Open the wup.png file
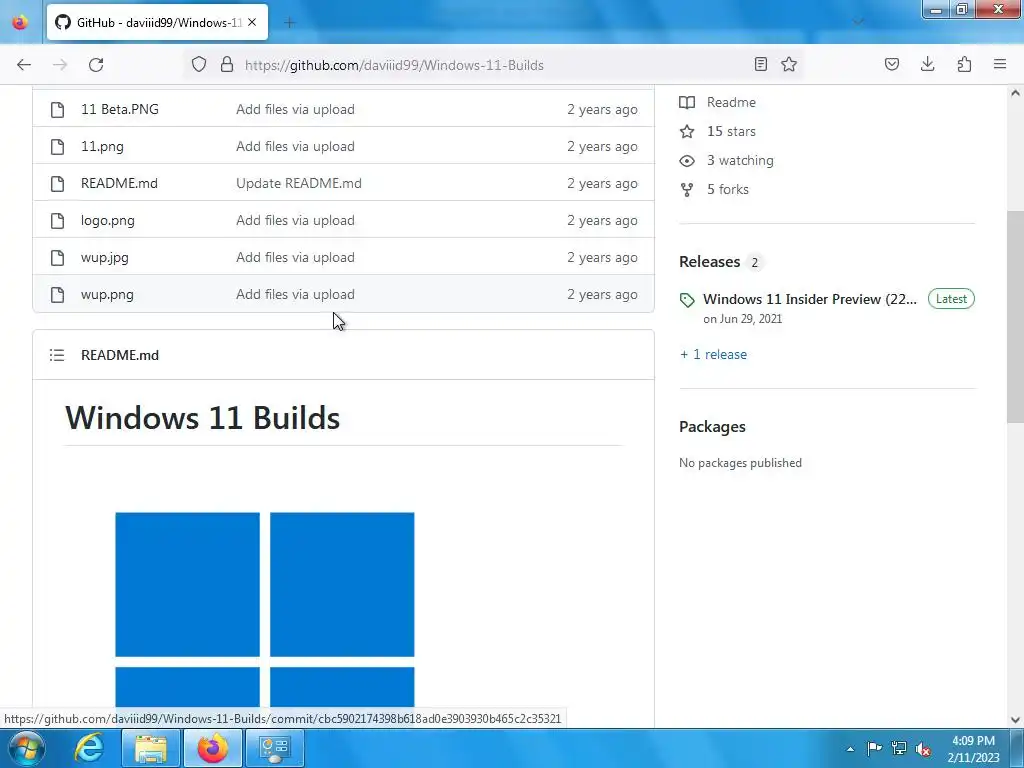Image resolution: width=1024 pixels, height=768 pixels. (107, 295)
